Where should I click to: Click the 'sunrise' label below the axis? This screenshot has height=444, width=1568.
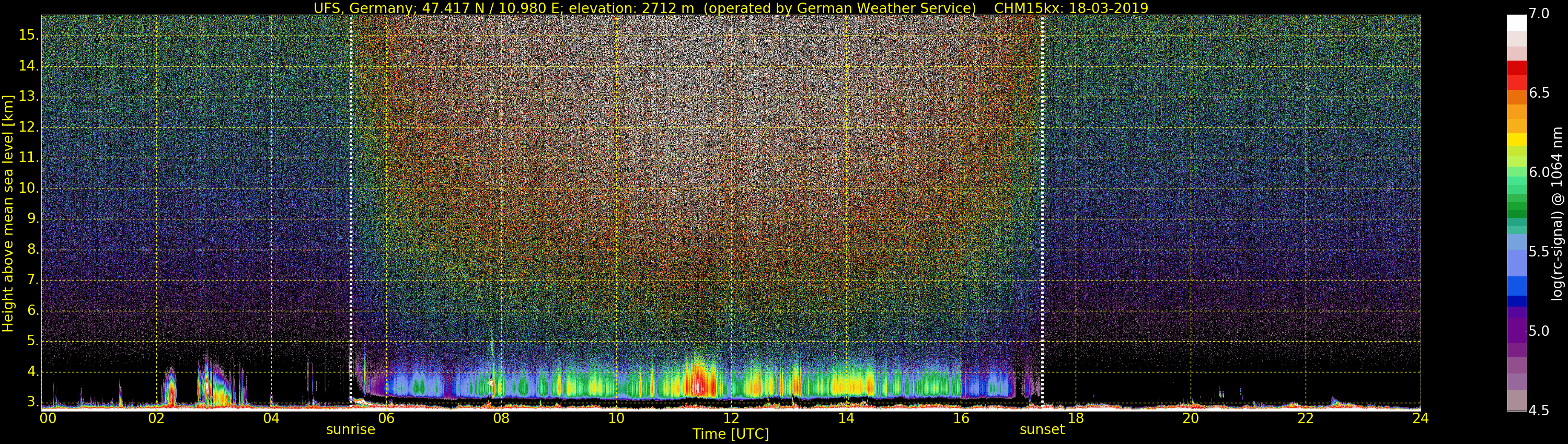[x=351, y=429]
